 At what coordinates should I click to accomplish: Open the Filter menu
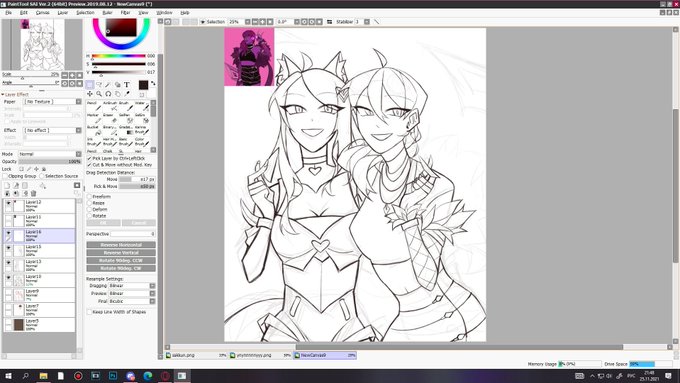[125, 13]
